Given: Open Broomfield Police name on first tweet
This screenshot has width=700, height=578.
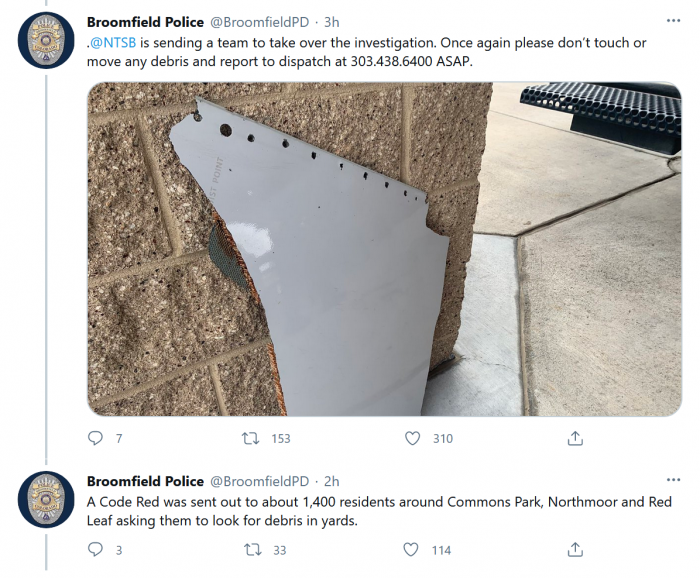Looking at the screenshot, I should pyautogui.click(x=145, y=22).
